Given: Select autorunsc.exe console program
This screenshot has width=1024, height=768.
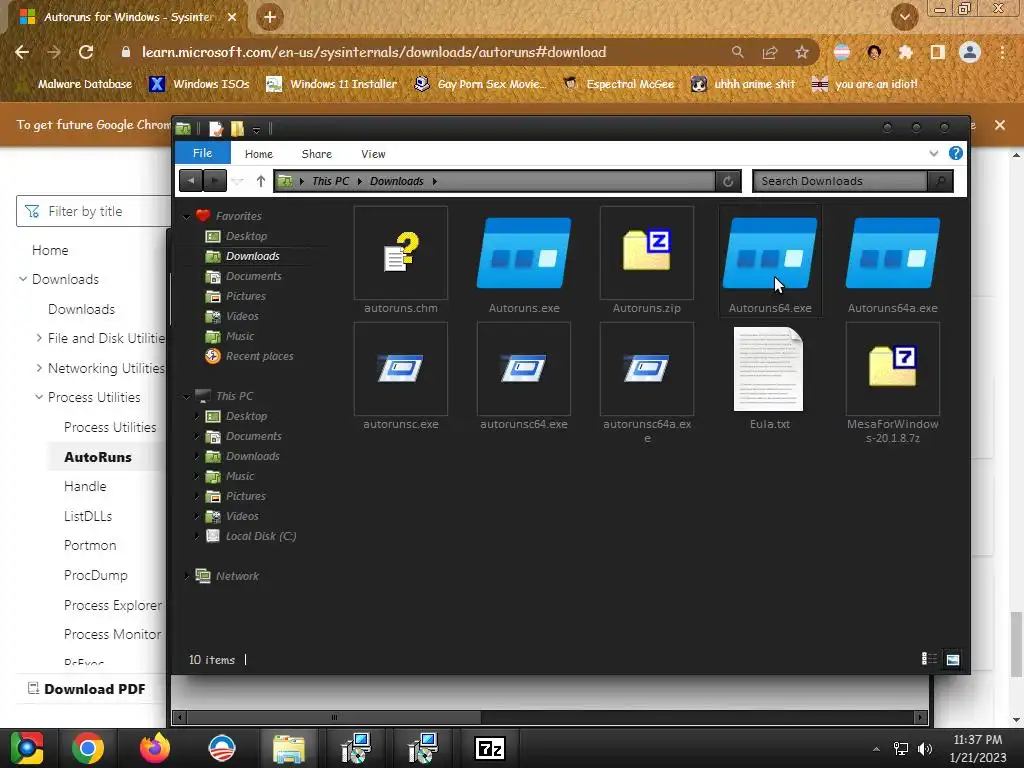Looking at the screenshot, I should tap(400, 377).
